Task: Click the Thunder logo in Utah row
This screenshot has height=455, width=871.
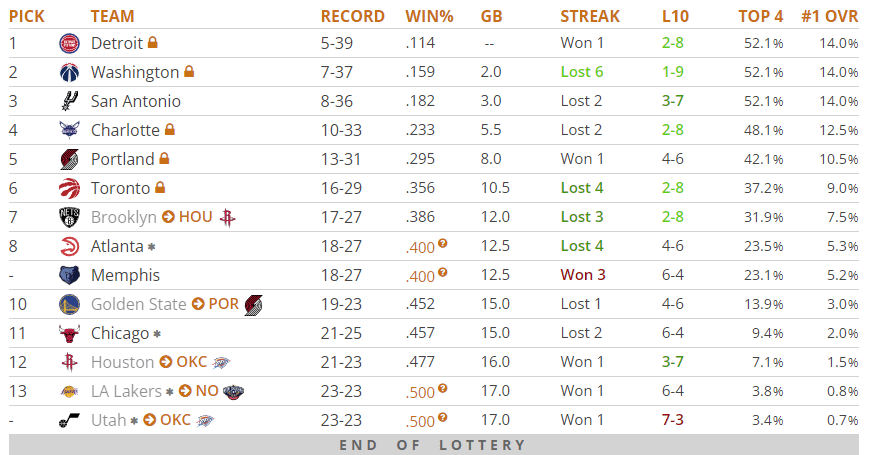Action: [x=204, y=420]
